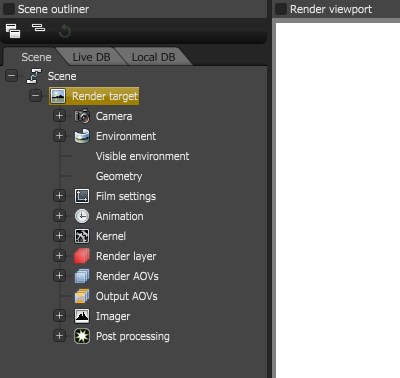Screen dimensions: 400x378
Task: Select the Kernel label
Action: (111, 236)
